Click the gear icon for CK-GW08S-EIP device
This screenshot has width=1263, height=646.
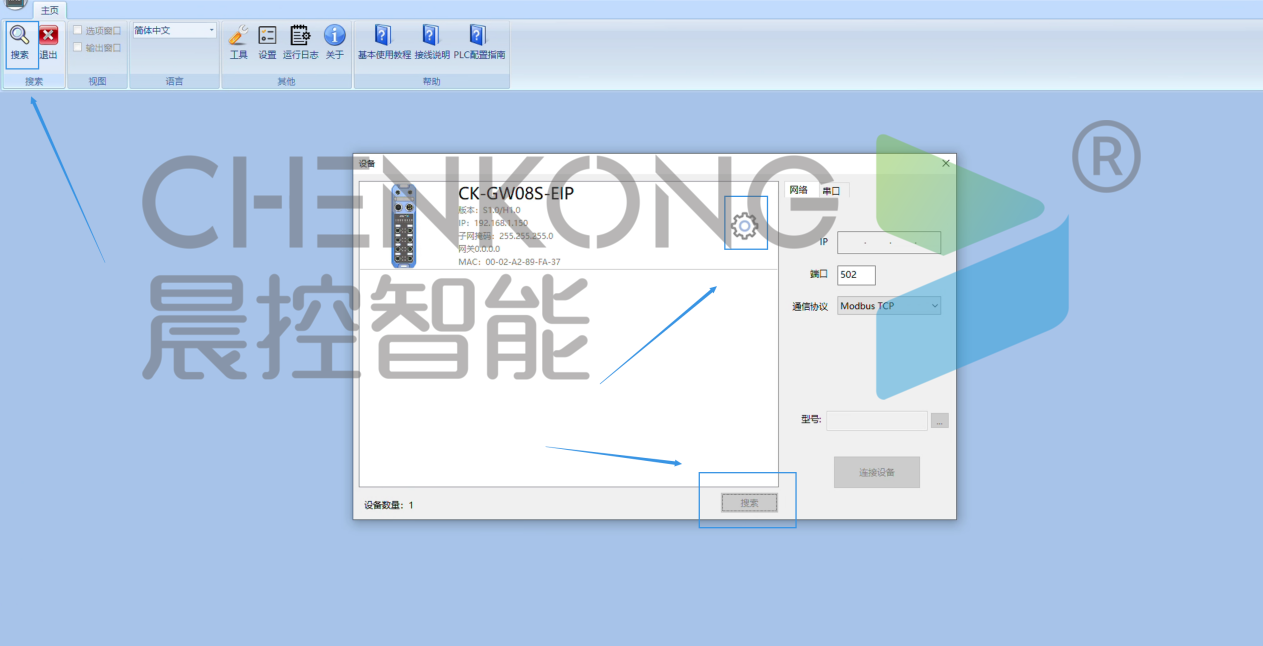tap(745, 227)
